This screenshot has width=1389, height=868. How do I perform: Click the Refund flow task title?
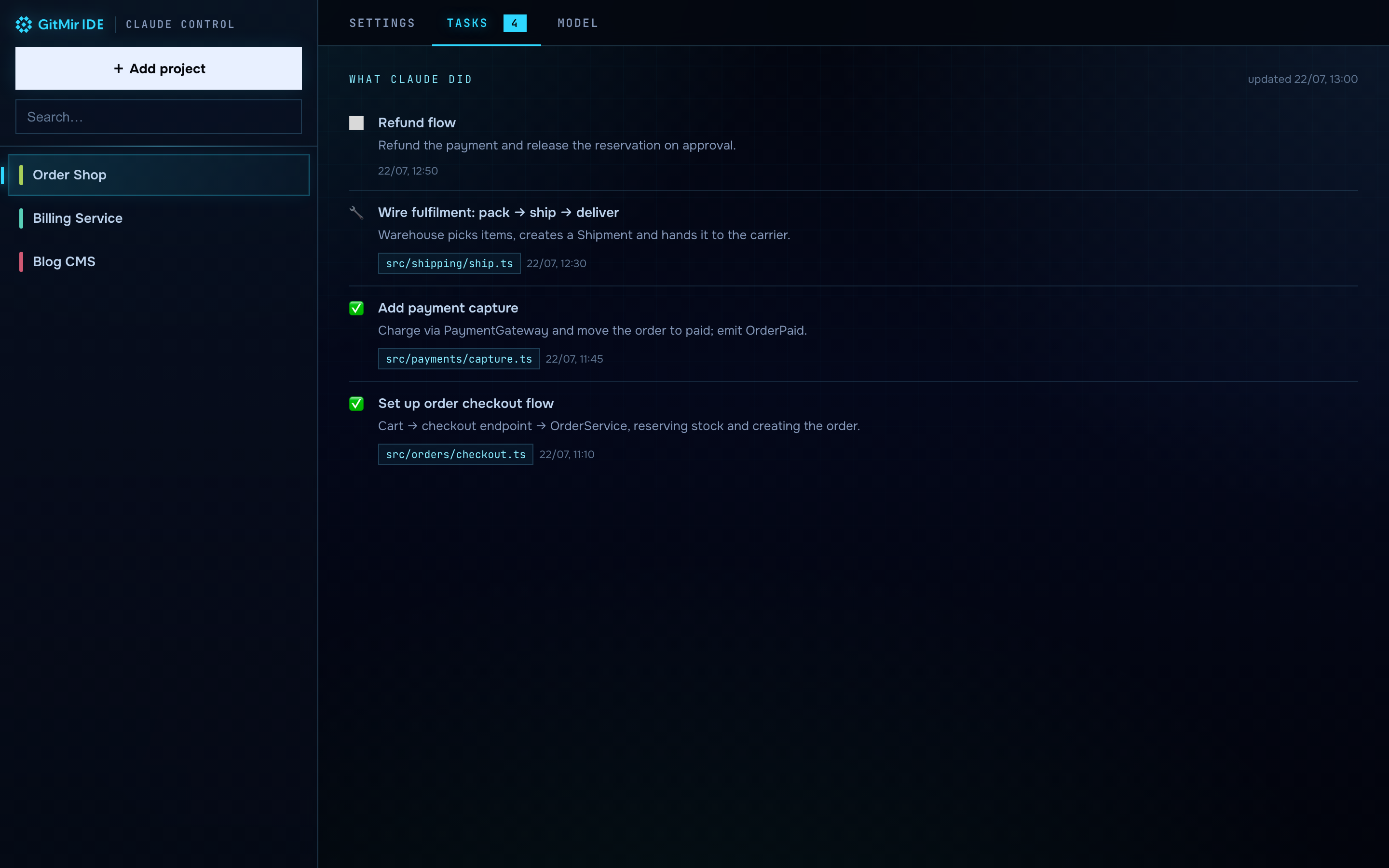click(x=417, y=123)
